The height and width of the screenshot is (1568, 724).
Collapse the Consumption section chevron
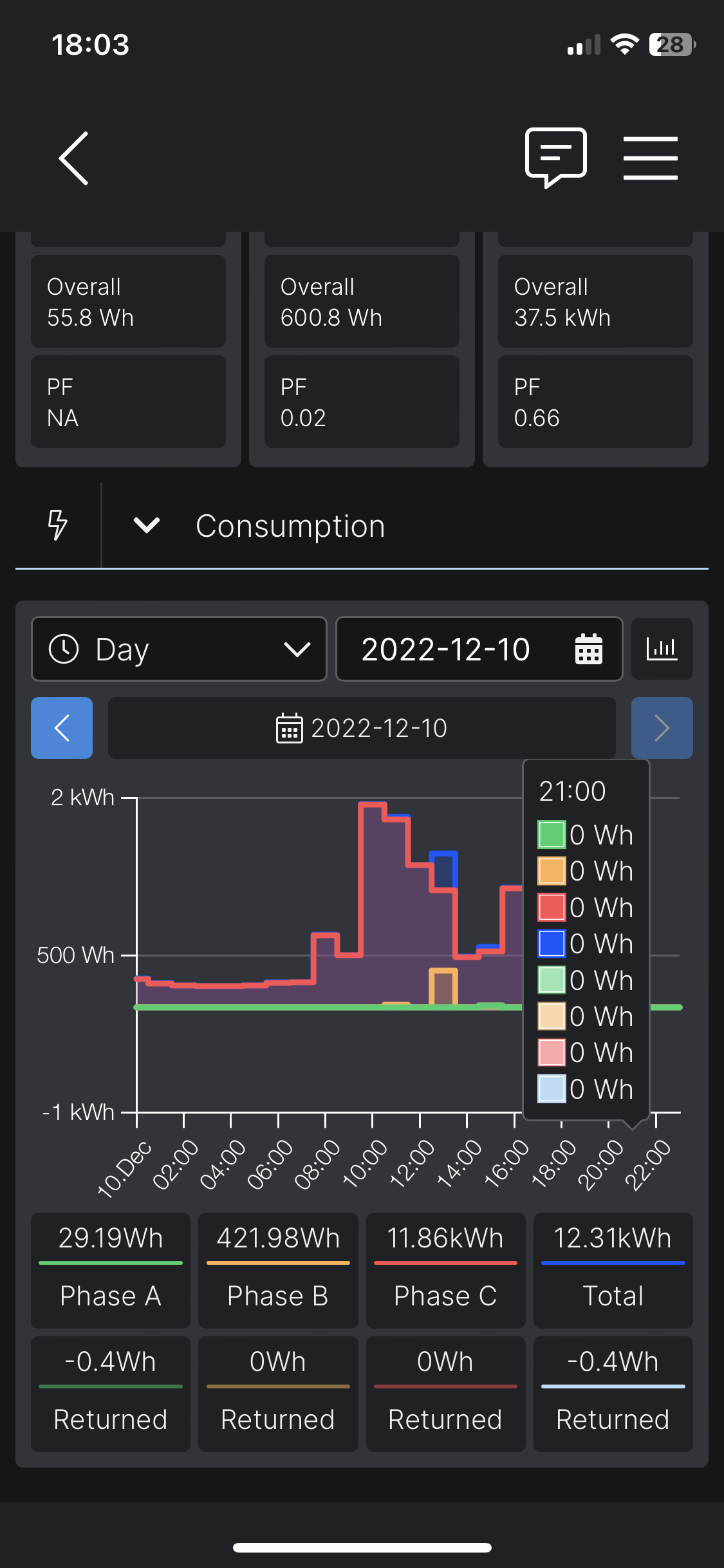click(x=147, y=525)
